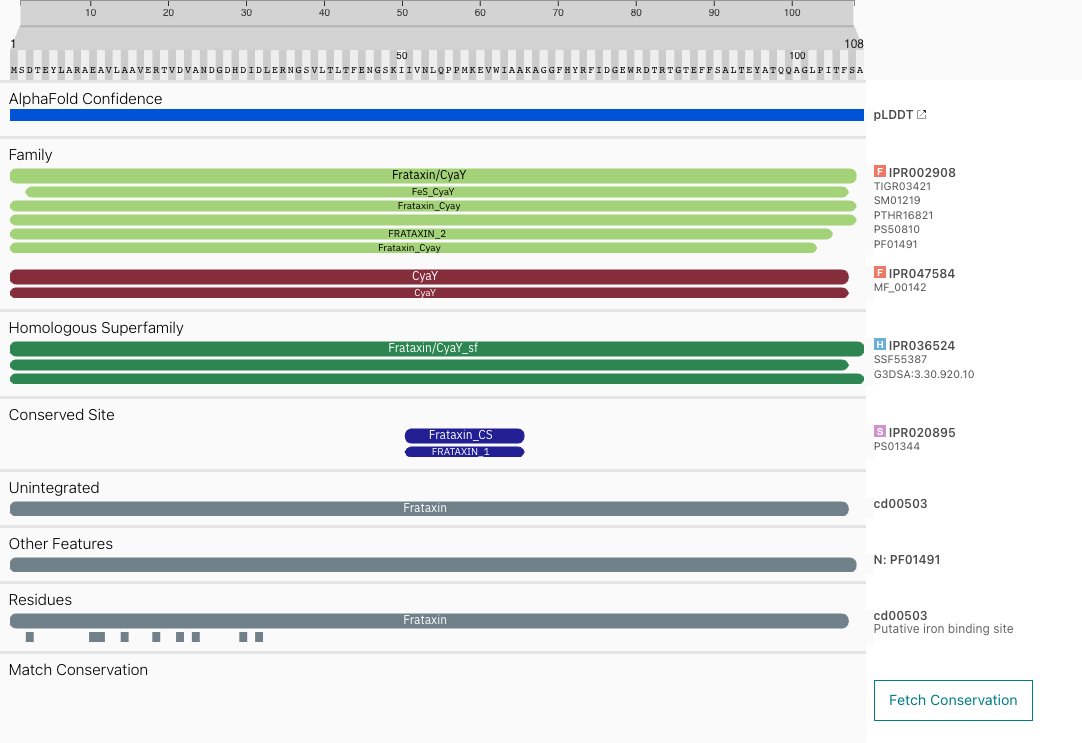Select the Frataxin/CyaY family match bar
The height and width of the screenshot is (743, 1082).
433,175
